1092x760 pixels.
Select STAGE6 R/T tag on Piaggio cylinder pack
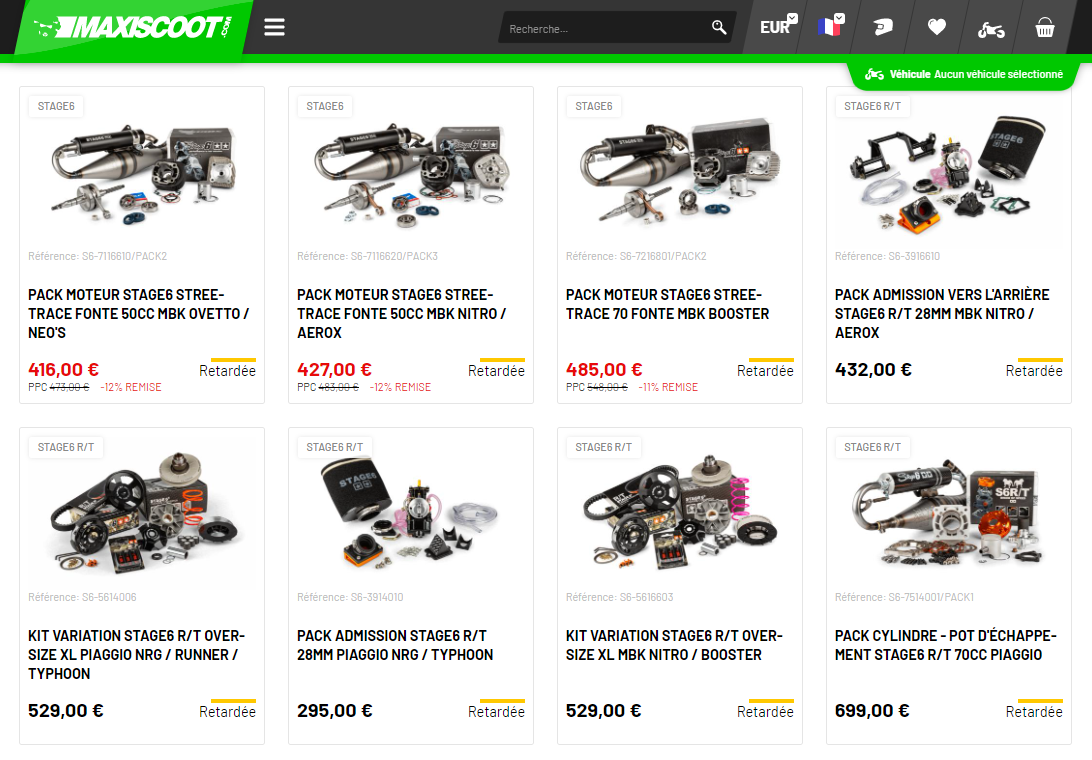(872, 447)
